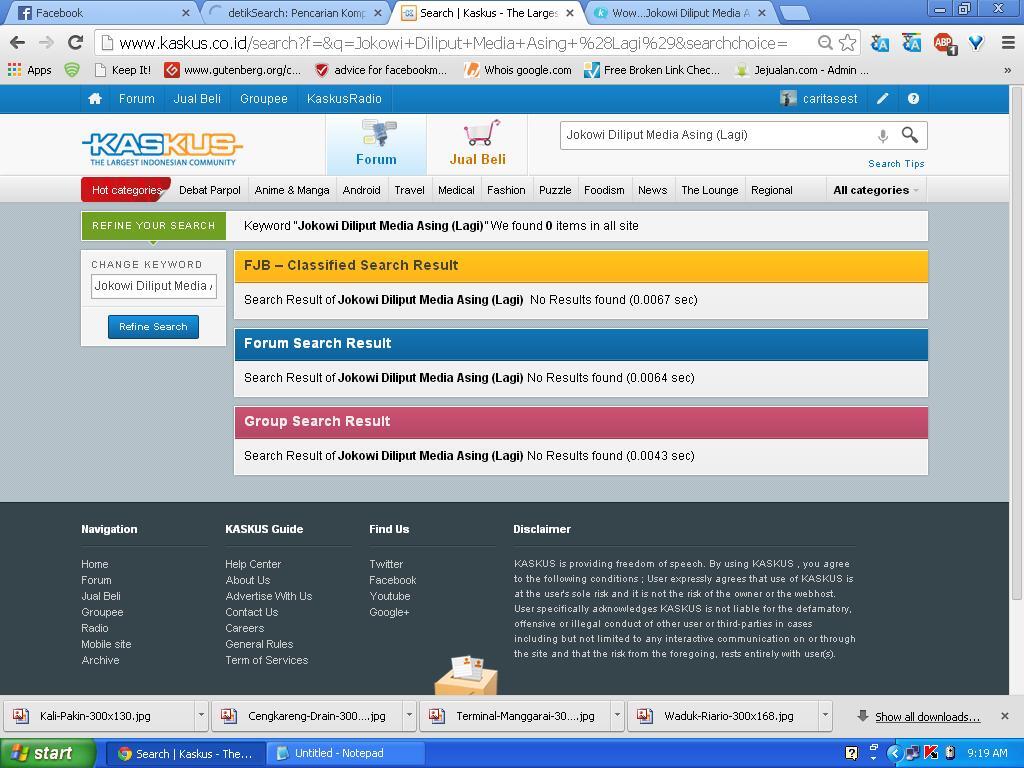The image size is (1024, 768).
Task: Open the Whois google.com bookmark
Action: tap(518, 70)
